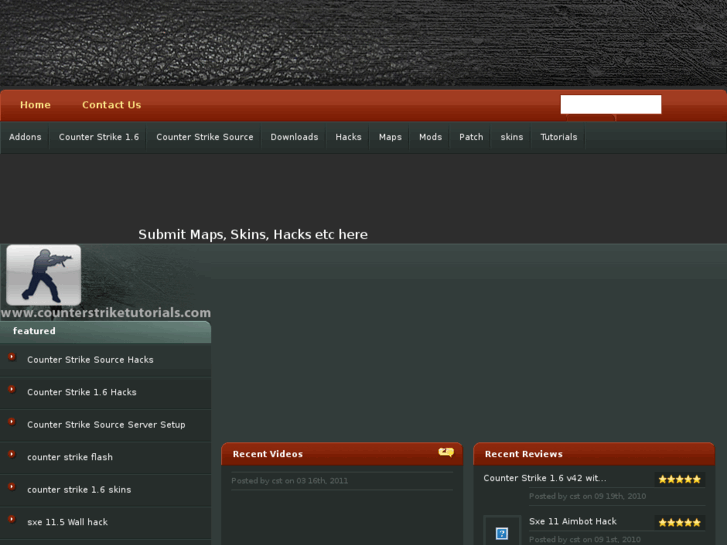This screenshot has width=727, height=545.
Task: Open counter strike 1.6 skins featured link
Action: tap(79, 489)
